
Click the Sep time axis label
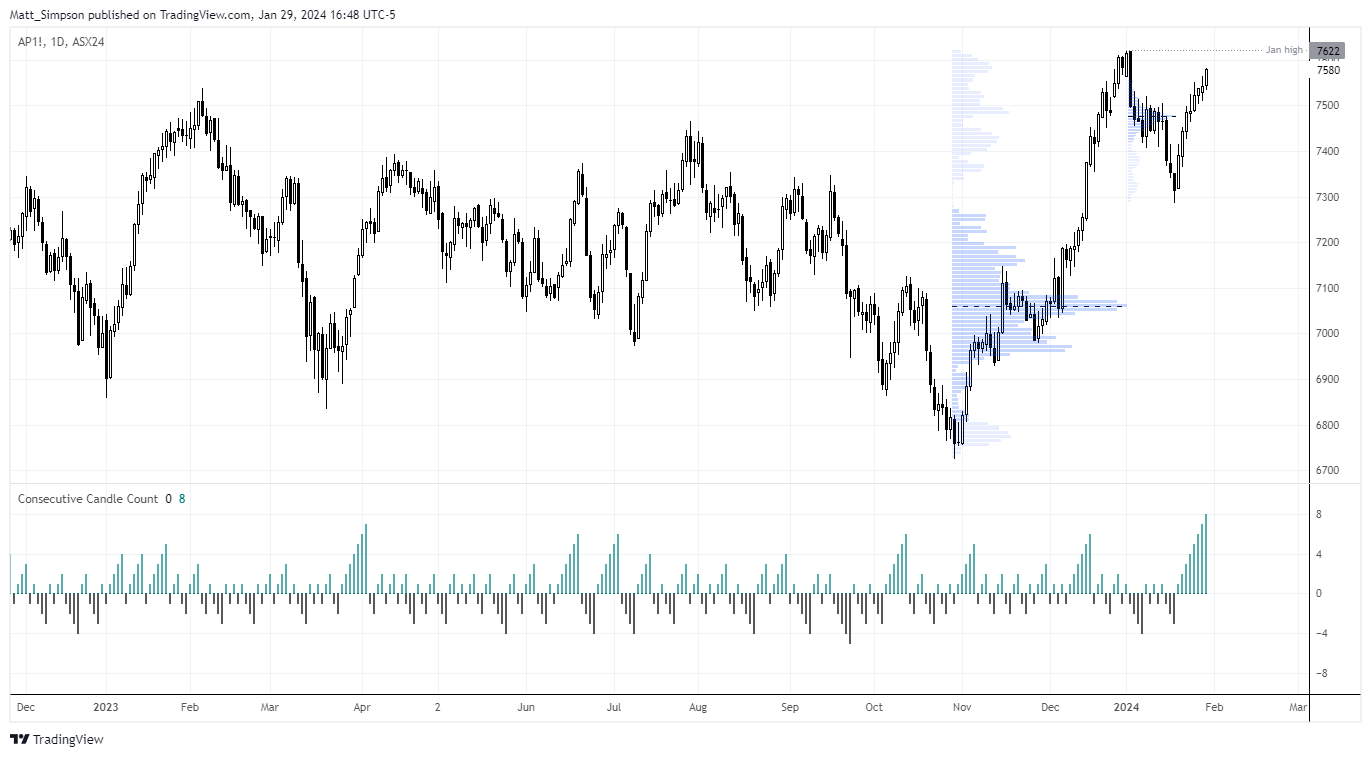790,707
